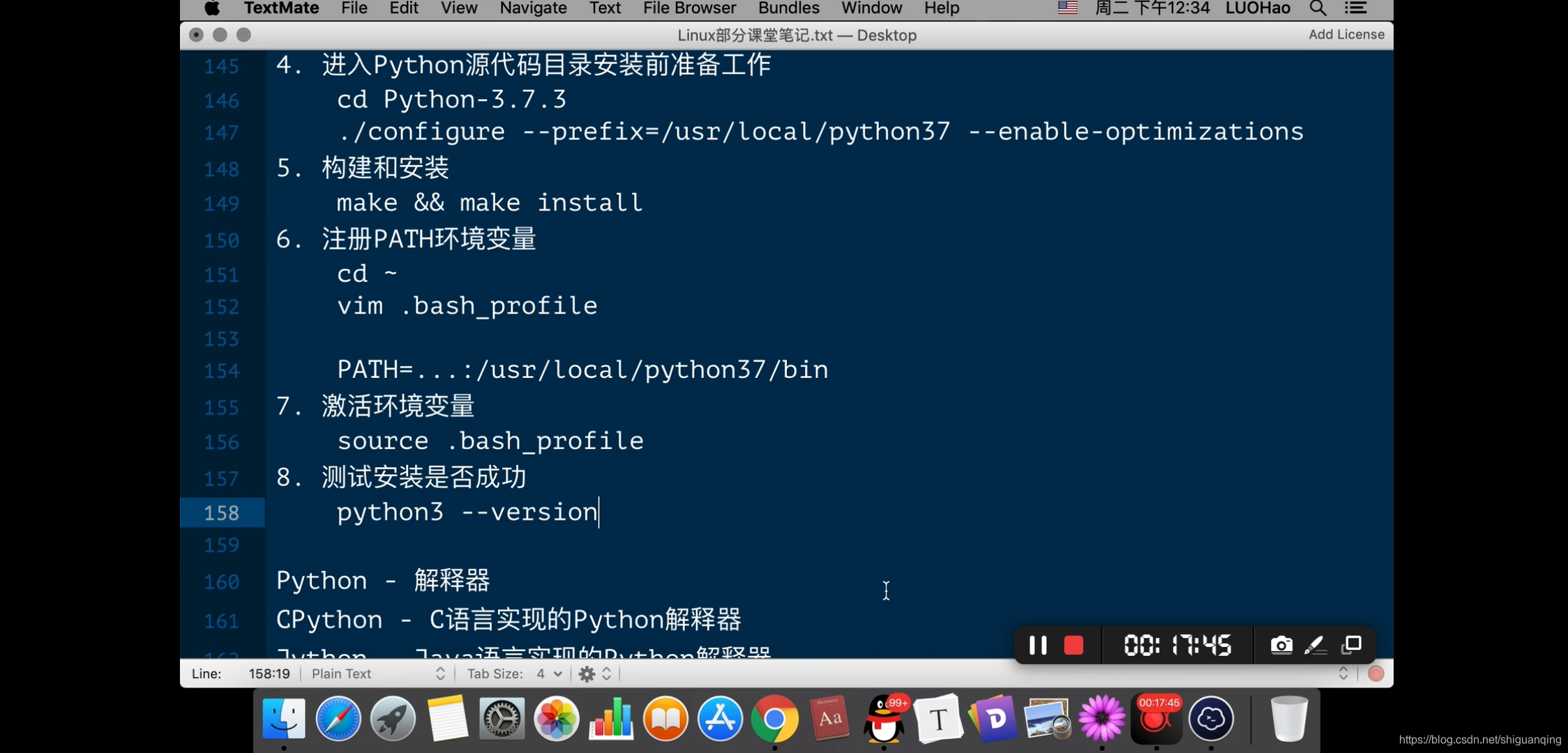Screen dimensions: 1568x753
Task: Open Spotlight search in menu bar
Action: point(1318,8)
